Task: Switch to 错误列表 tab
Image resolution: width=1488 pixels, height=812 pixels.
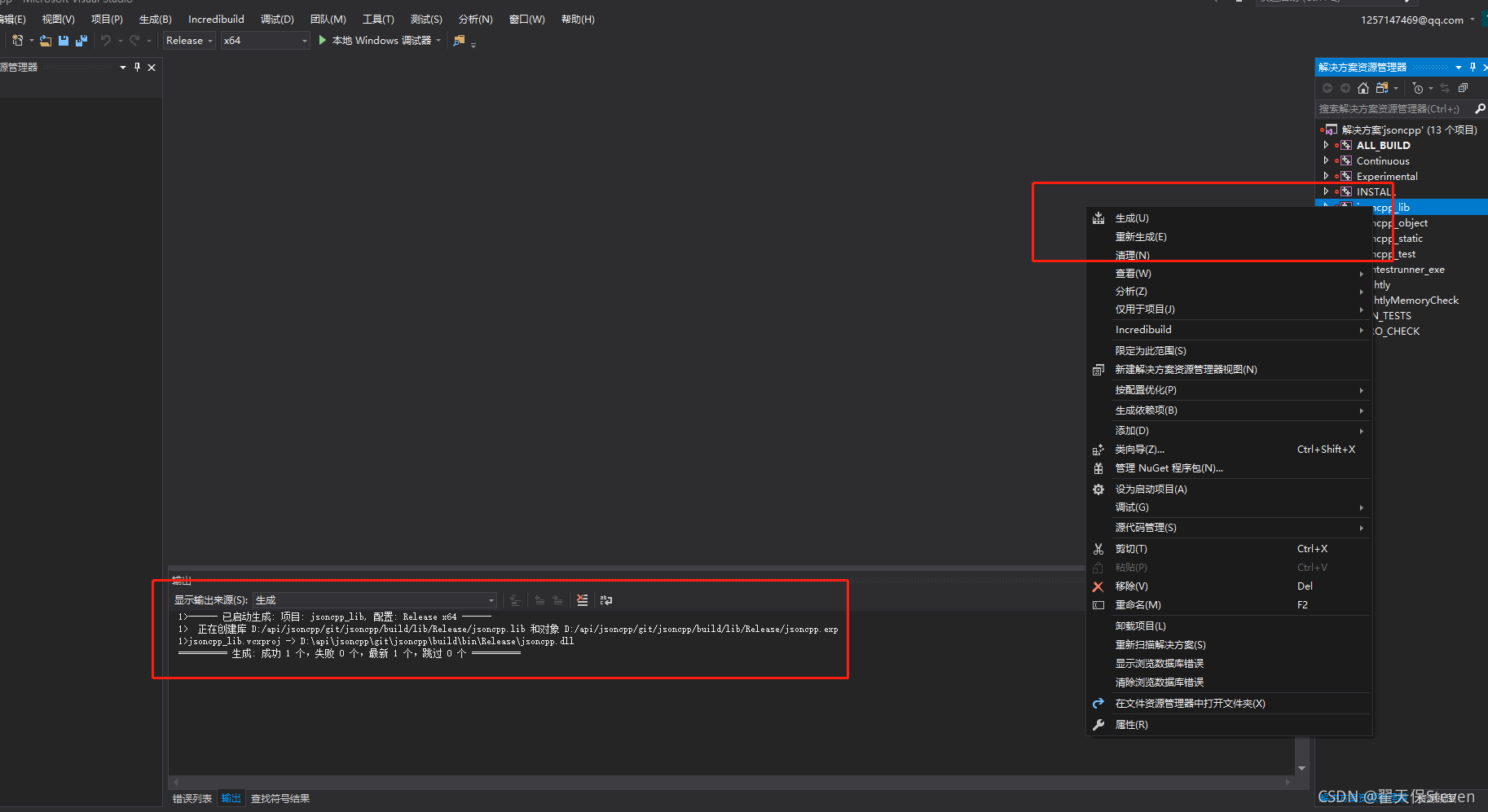Action: pyautogui.click(x=192, y=799)
